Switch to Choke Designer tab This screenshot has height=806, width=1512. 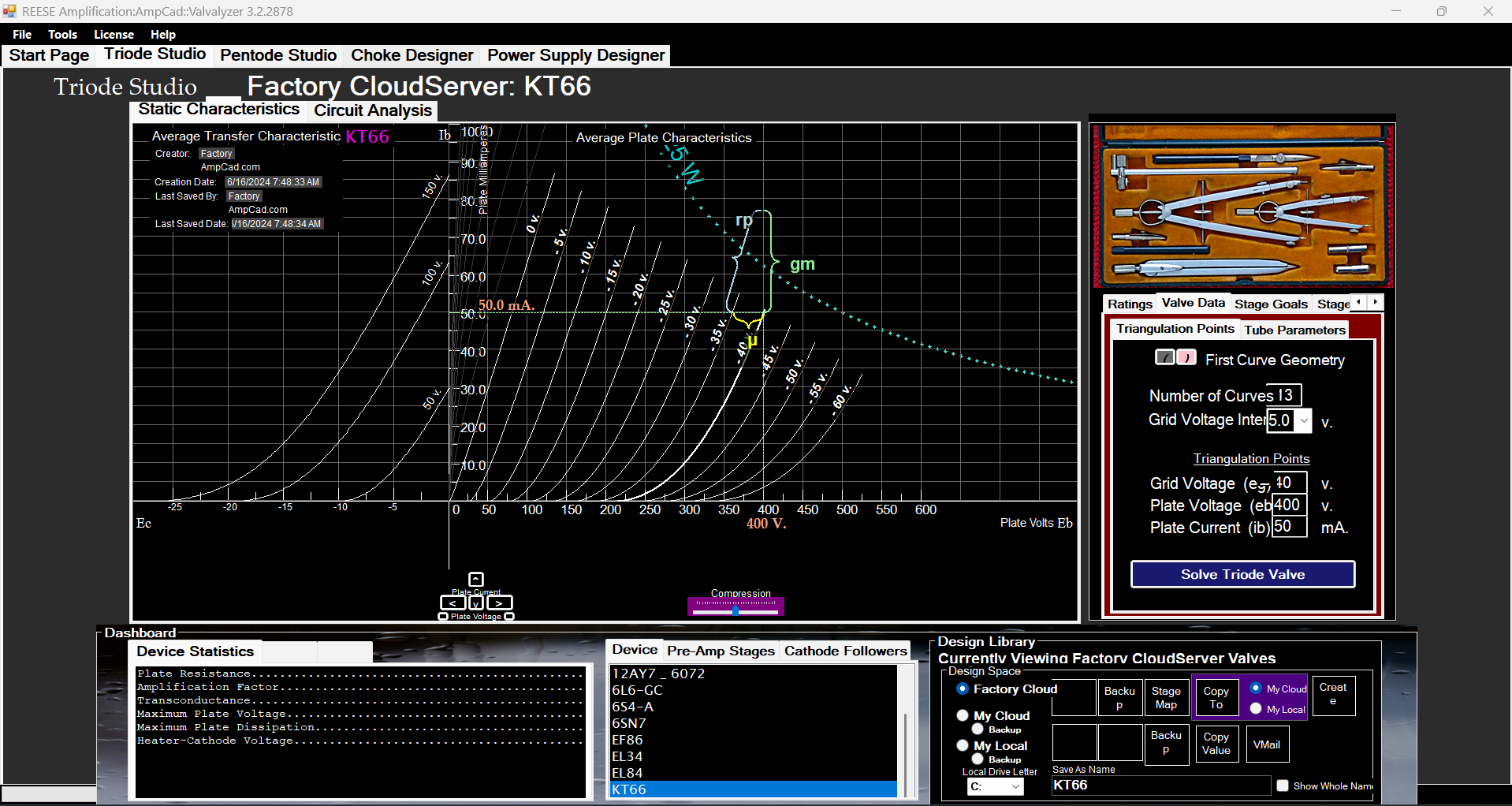(412, 55)
